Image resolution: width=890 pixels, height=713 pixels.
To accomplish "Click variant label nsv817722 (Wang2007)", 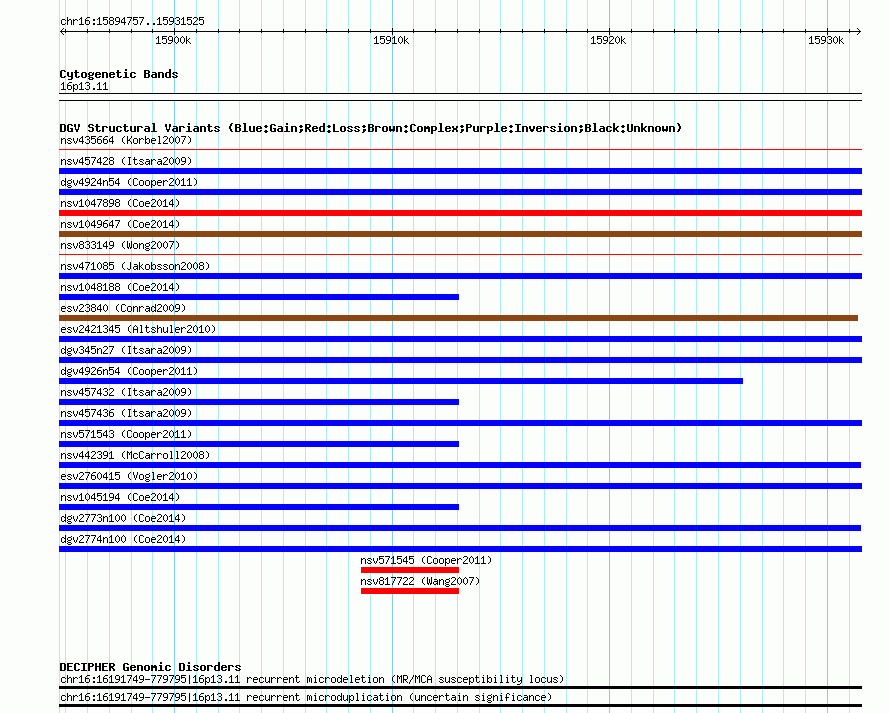I will point(420,581).
